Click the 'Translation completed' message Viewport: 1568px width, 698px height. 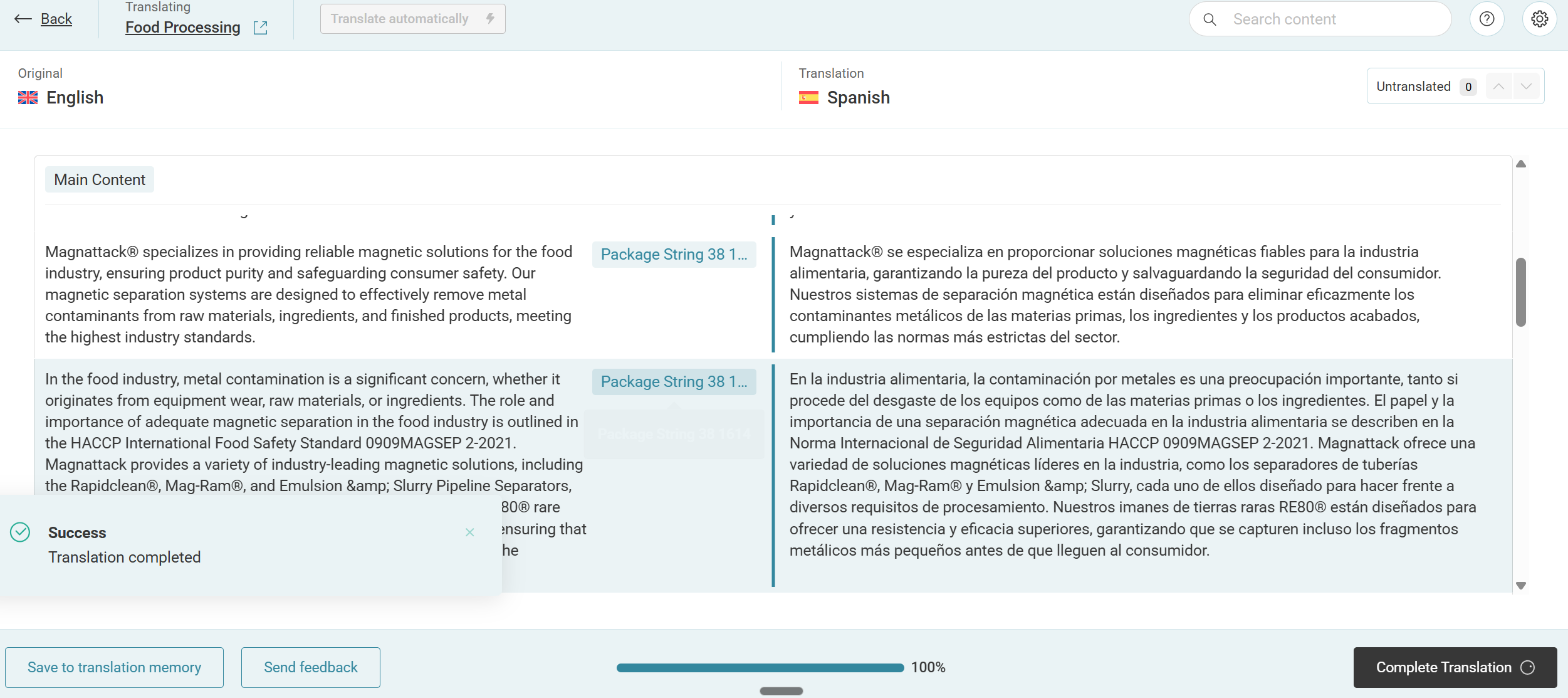125,557
